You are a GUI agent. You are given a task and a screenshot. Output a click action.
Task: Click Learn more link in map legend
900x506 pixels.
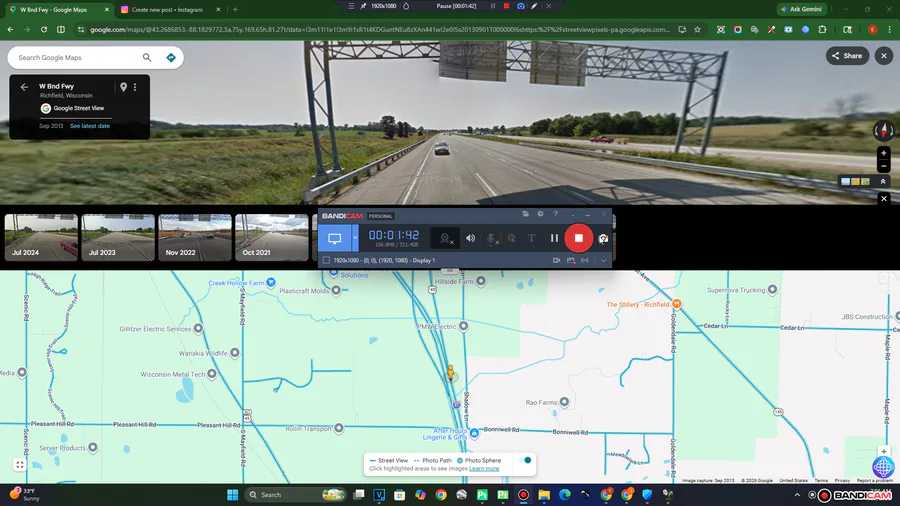pyautogui.click(x=484, y=469)
